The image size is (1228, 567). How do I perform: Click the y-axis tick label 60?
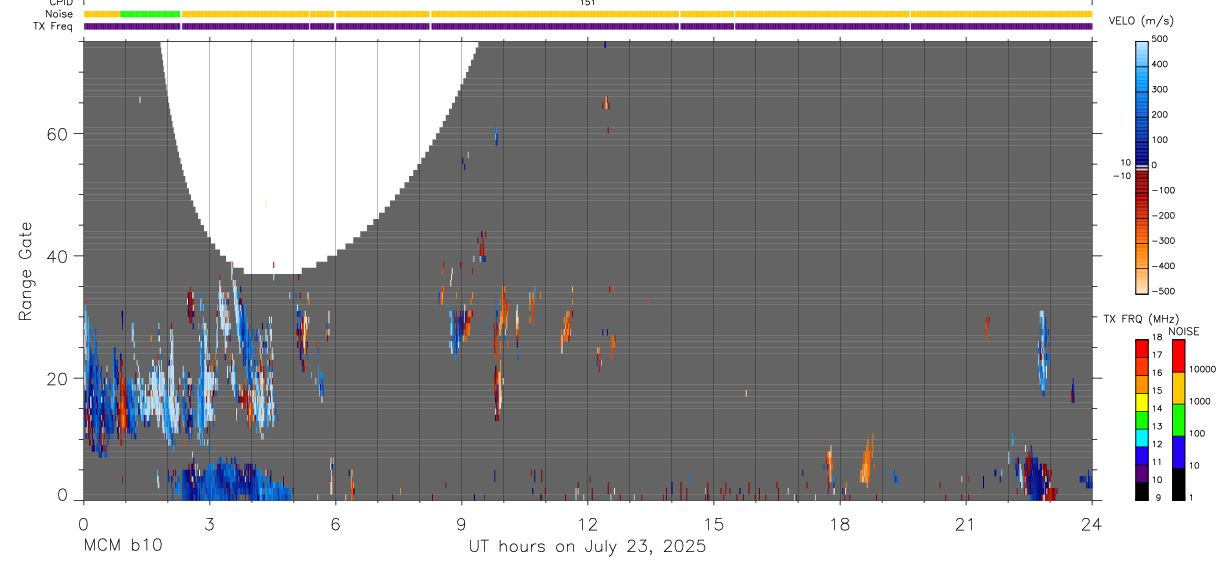(x=59, y=134)
